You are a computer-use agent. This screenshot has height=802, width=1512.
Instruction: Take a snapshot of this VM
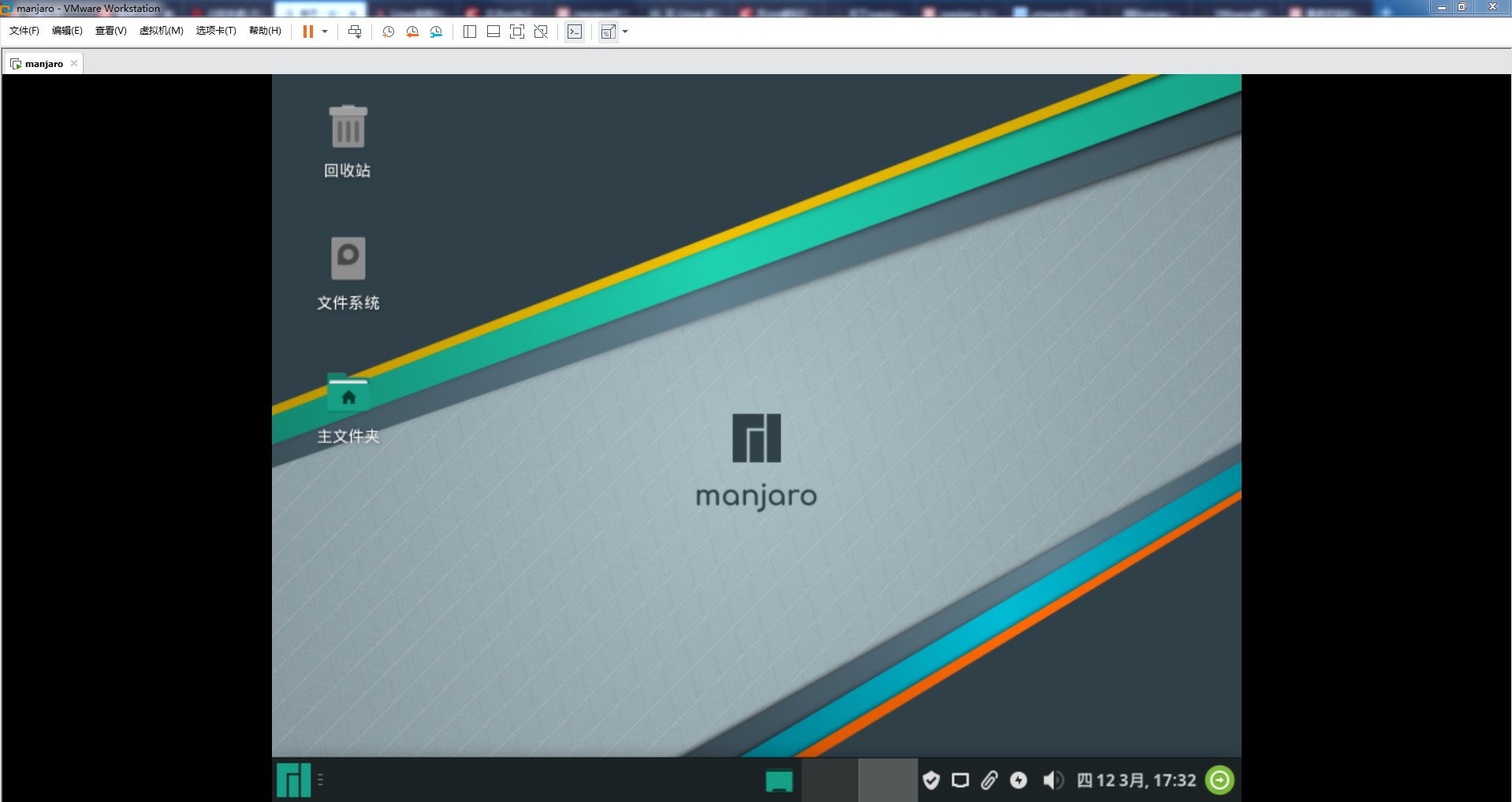click(388, 32)
